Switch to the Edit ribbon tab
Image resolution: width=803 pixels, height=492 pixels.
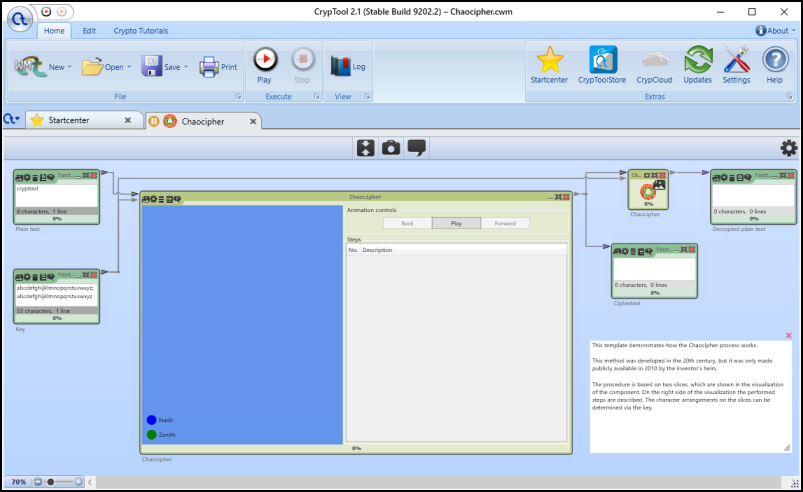pos(89,31)
